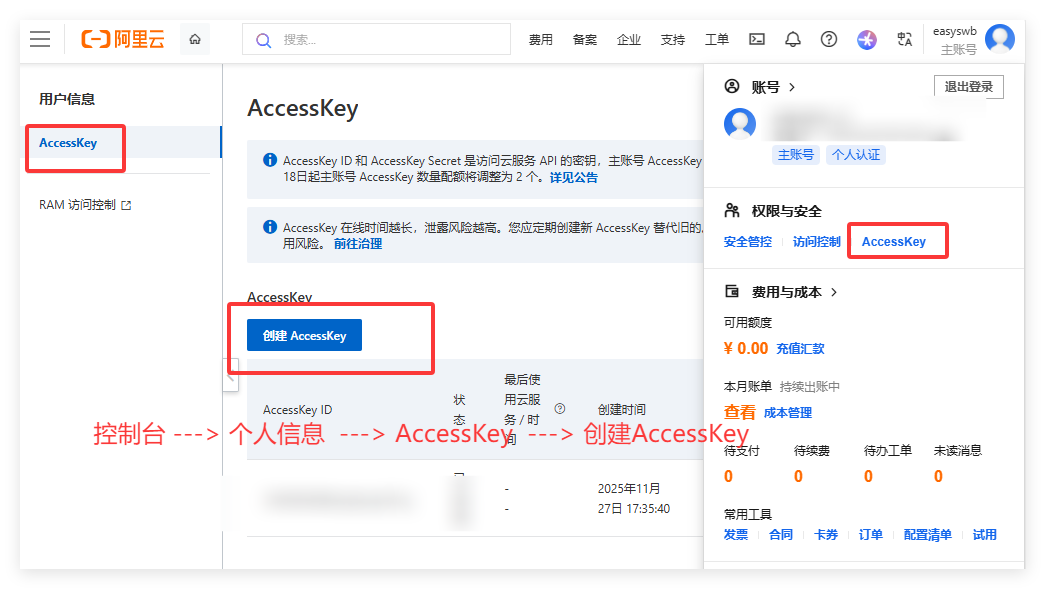Click the ¥ 0.00 balance amount

(746, 348)
